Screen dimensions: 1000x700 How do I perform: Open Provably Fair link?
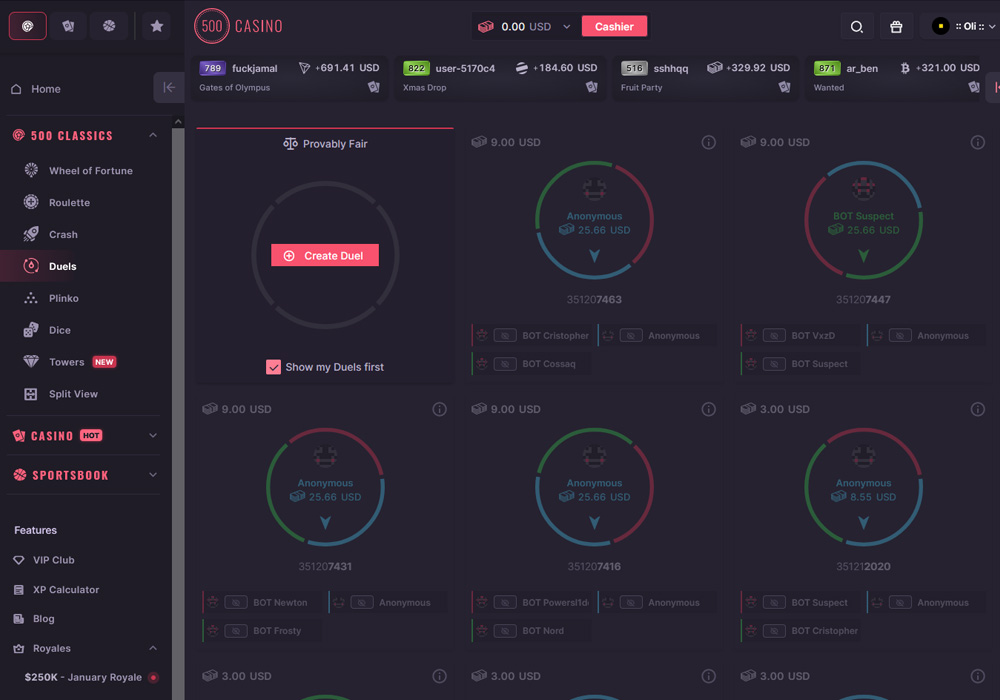click(x=325, y=144)
